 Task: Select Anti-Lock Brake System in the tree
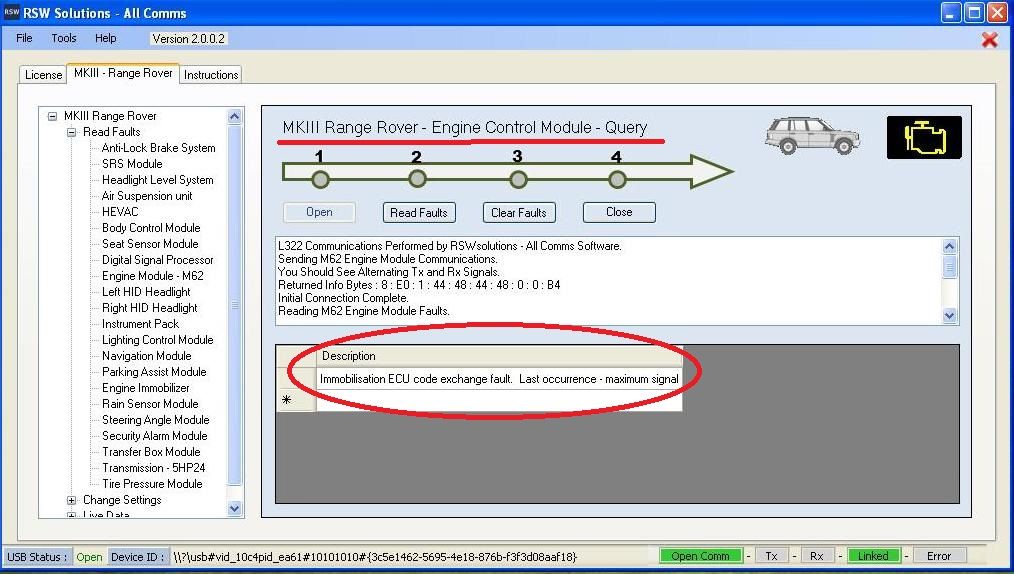158,148
